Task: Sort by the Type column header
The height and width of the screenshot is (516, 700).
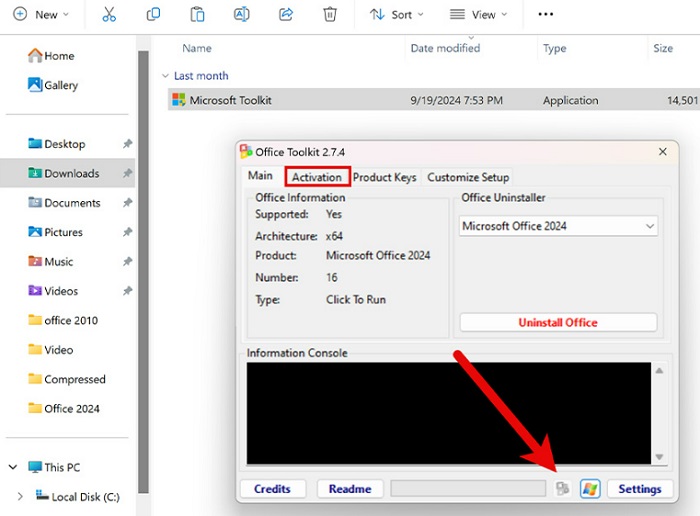Action: point(554,48)
